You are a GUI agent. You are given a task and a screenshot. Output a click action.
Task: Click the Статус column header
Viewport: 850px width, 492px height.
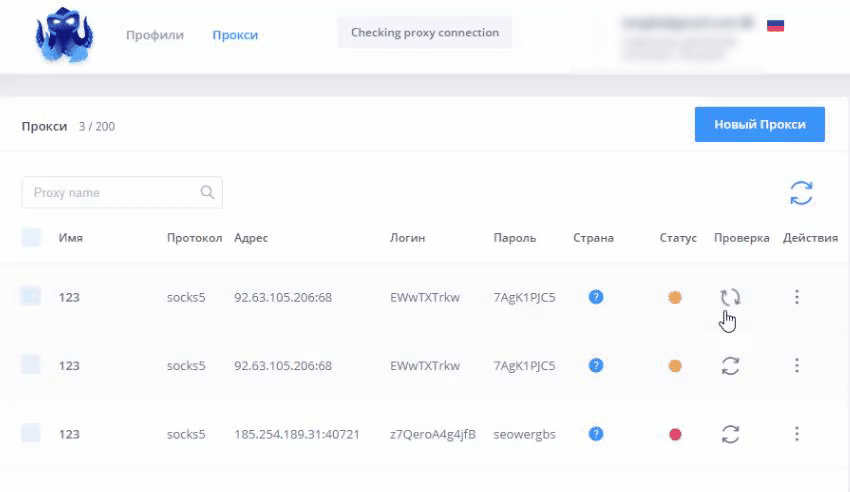pos(678,238)
